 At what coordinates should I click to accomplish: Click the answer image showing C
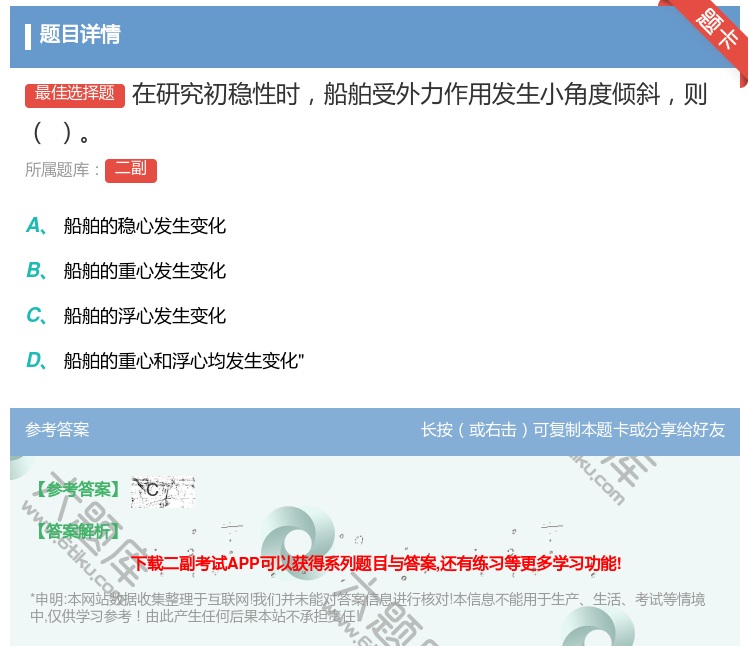tap(163, 492)
